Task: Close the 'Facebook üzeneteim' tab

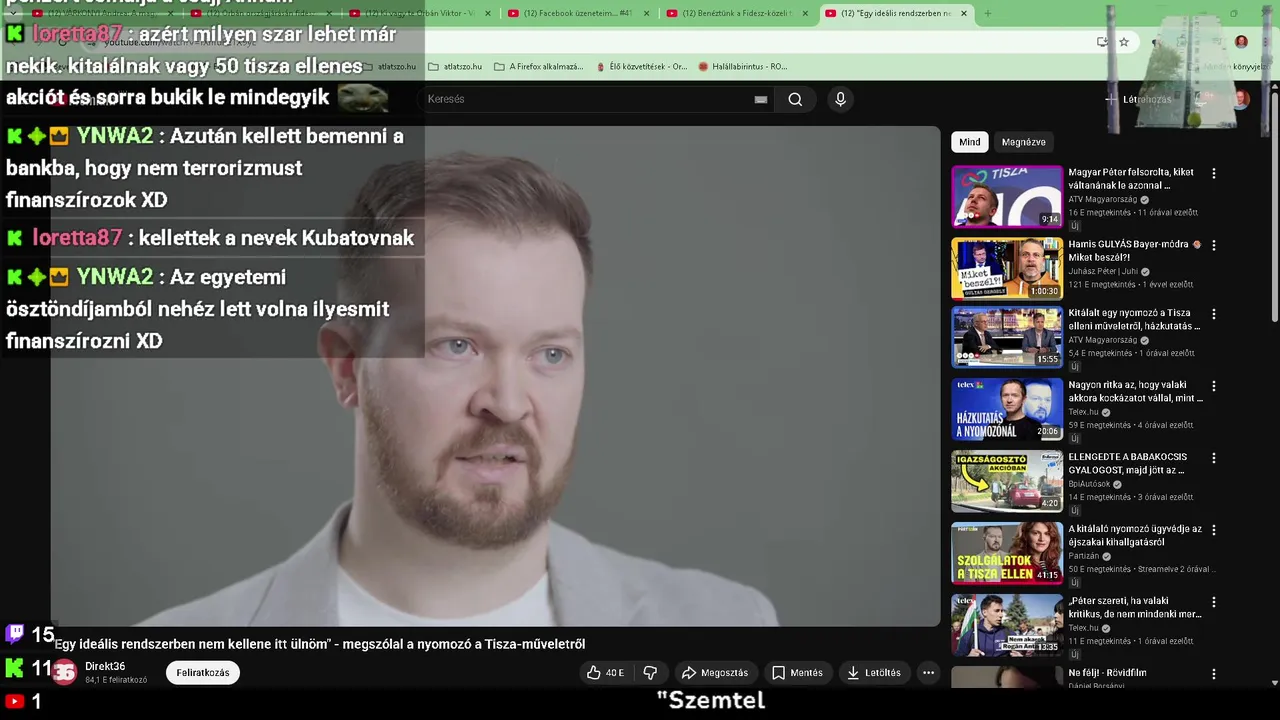Action: coord(647,13)
